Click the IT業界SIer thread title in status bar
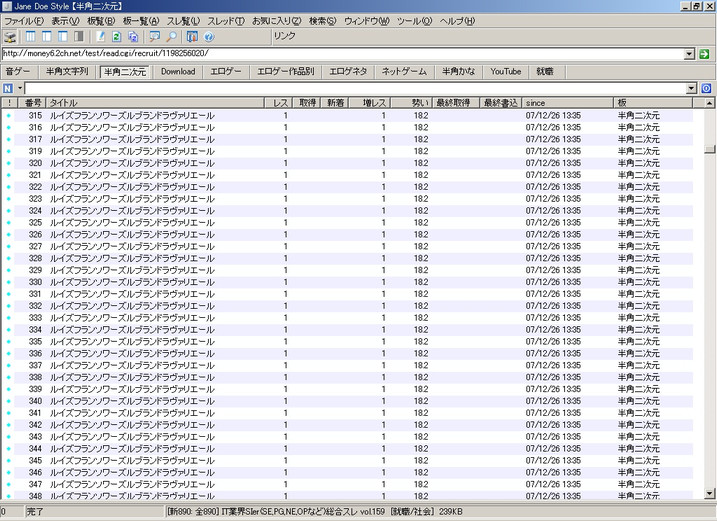Viewport: 717px width, 521px height. click(x=304, y=511)
